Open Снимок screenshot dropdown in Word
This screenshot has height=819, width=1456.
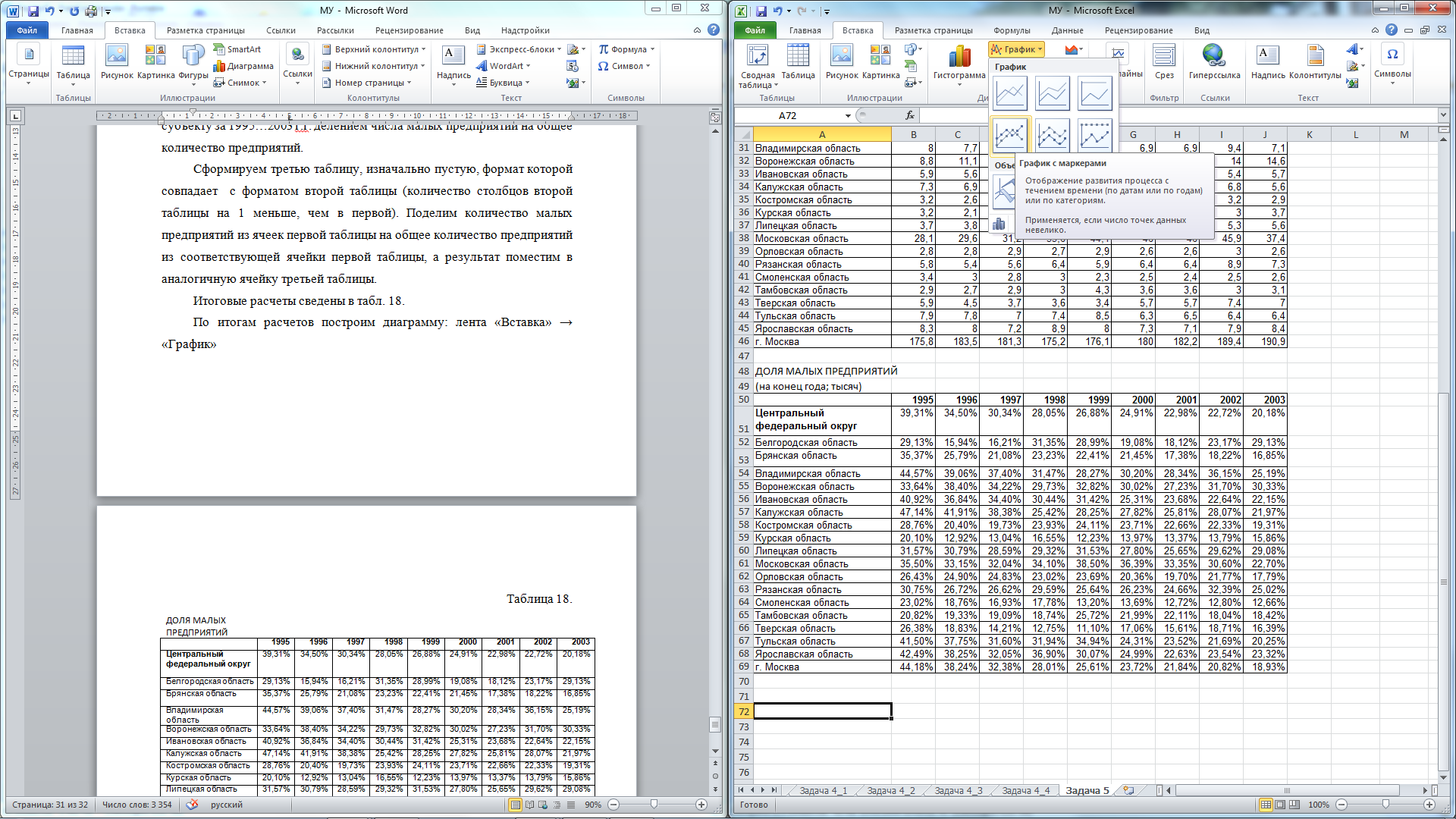[x=240, y=83]
